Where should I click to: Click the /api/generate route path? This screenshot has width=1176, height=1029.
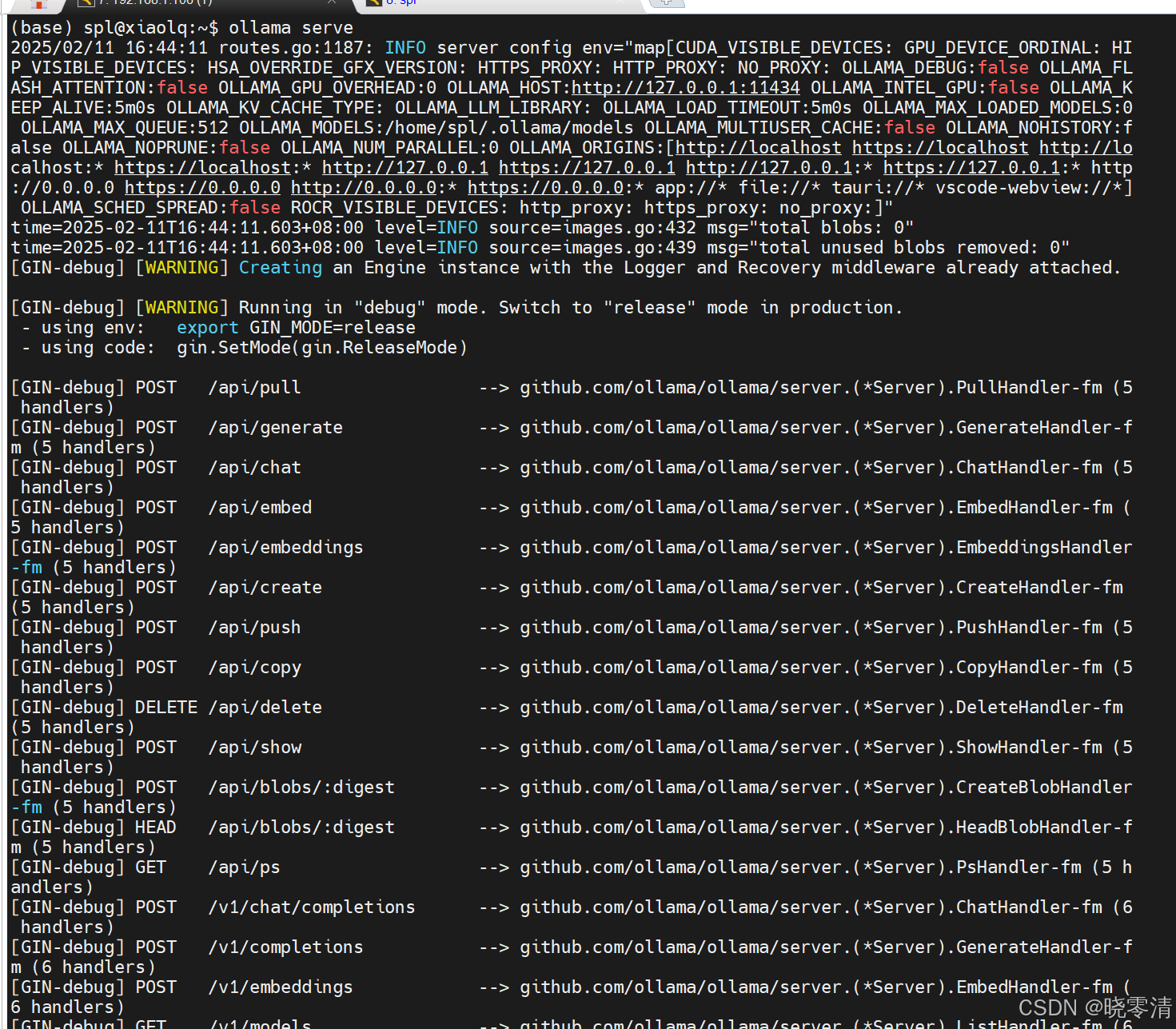click(x=275, y=428)
